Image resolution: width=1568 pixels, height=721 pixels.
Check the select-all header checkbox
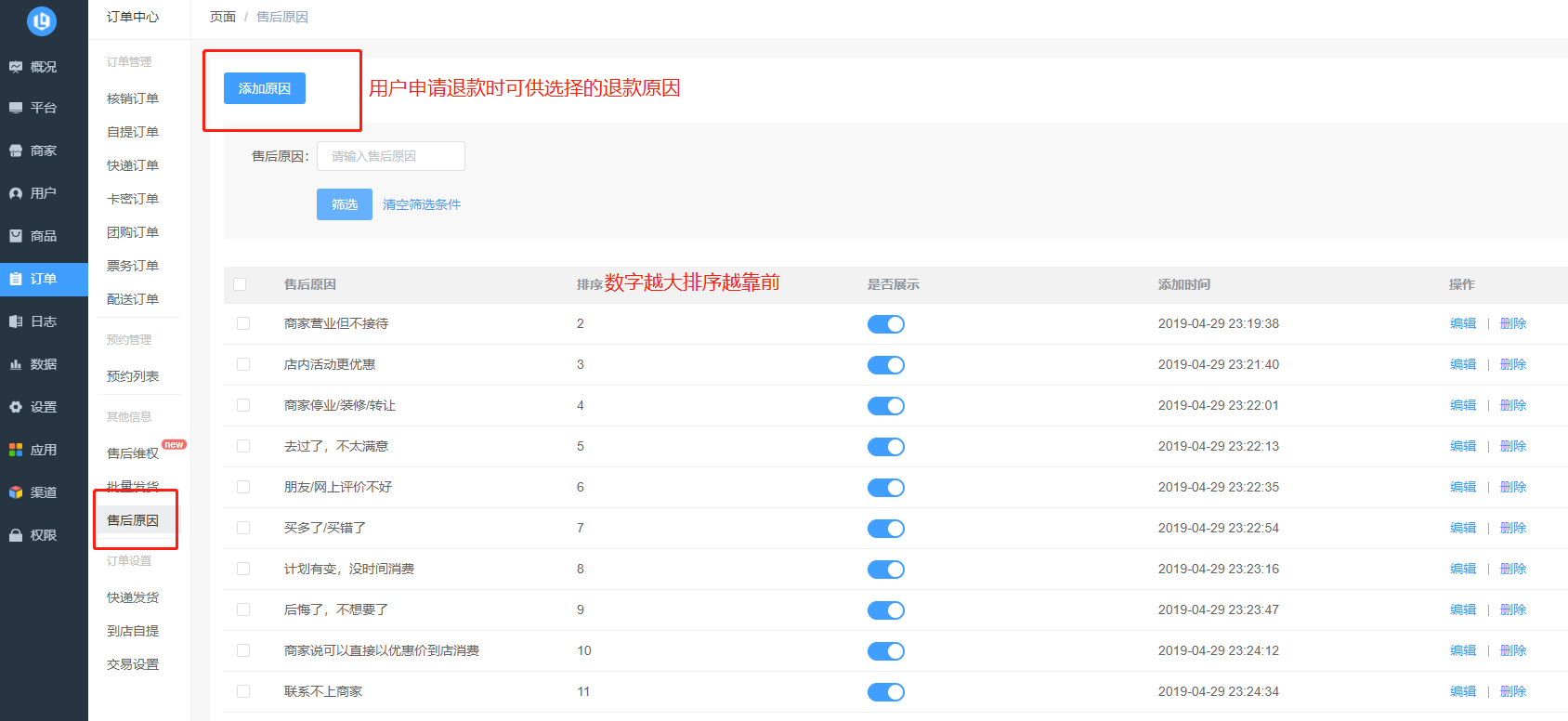[x=240, y=284]
